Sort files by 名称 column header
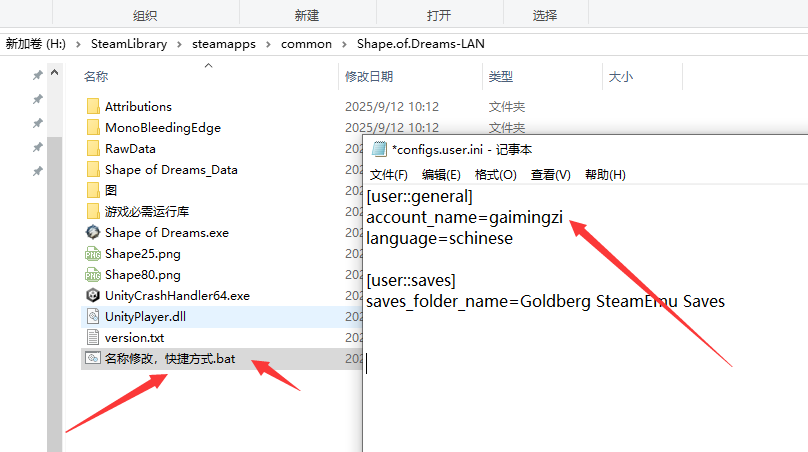The height and width of the screenshot is (452, 808). click(96, 77)
